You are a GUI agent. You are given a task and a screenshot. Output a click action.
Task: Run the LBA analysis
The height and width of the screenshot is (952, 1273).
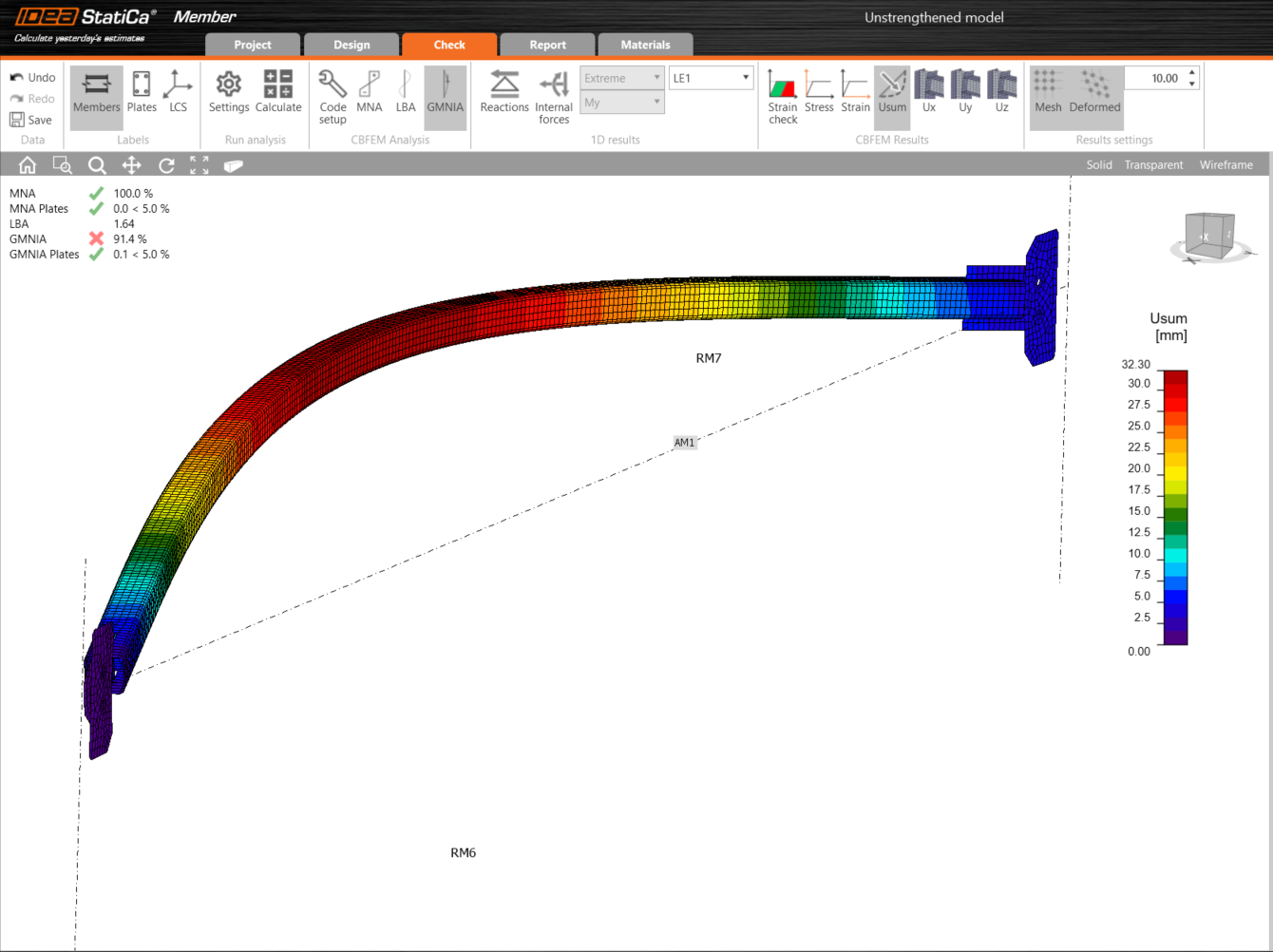coord(406,92)
